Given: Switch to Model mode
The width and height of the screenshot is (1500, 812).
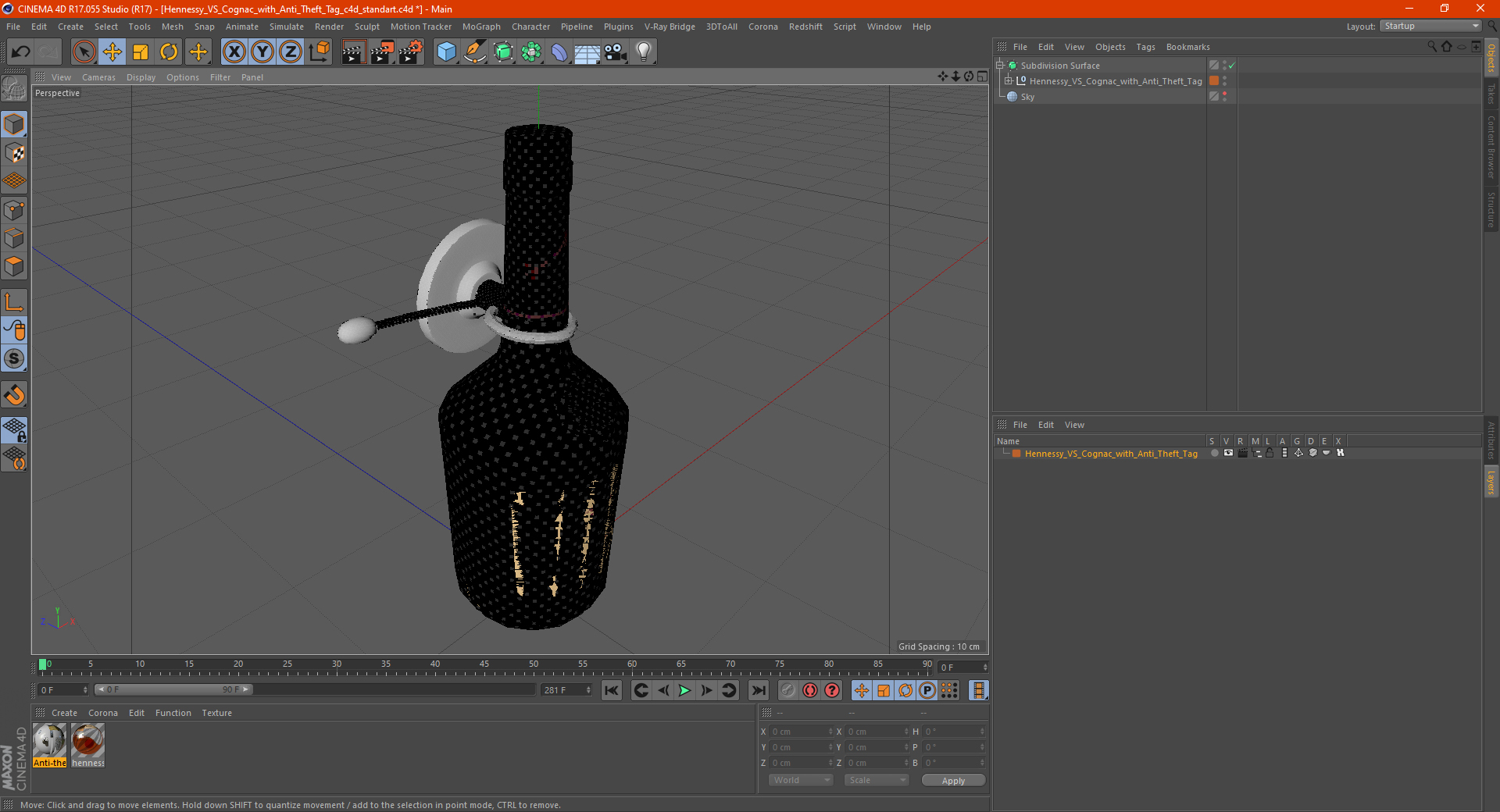Looking at the screenshot, I should [x=14, y=125].
